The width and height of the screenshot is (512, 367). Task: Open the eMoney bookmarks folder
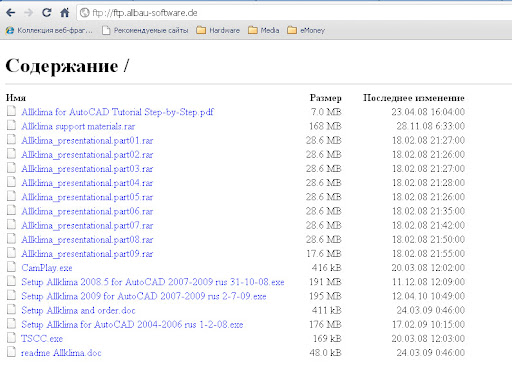tap(306, 30)
